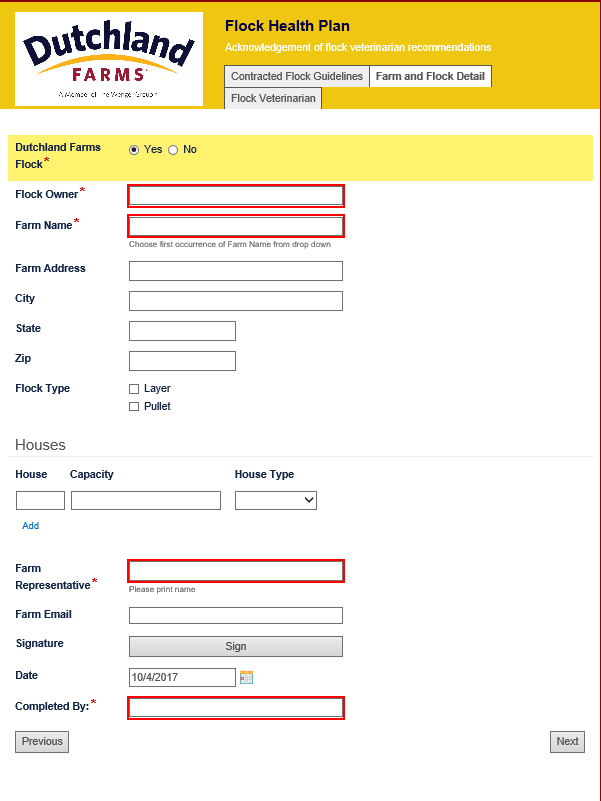Viewport: 601px width, 801px height.
Task: Switch to Contracted Flock Guidelines tab
Action: pos(297,76)
